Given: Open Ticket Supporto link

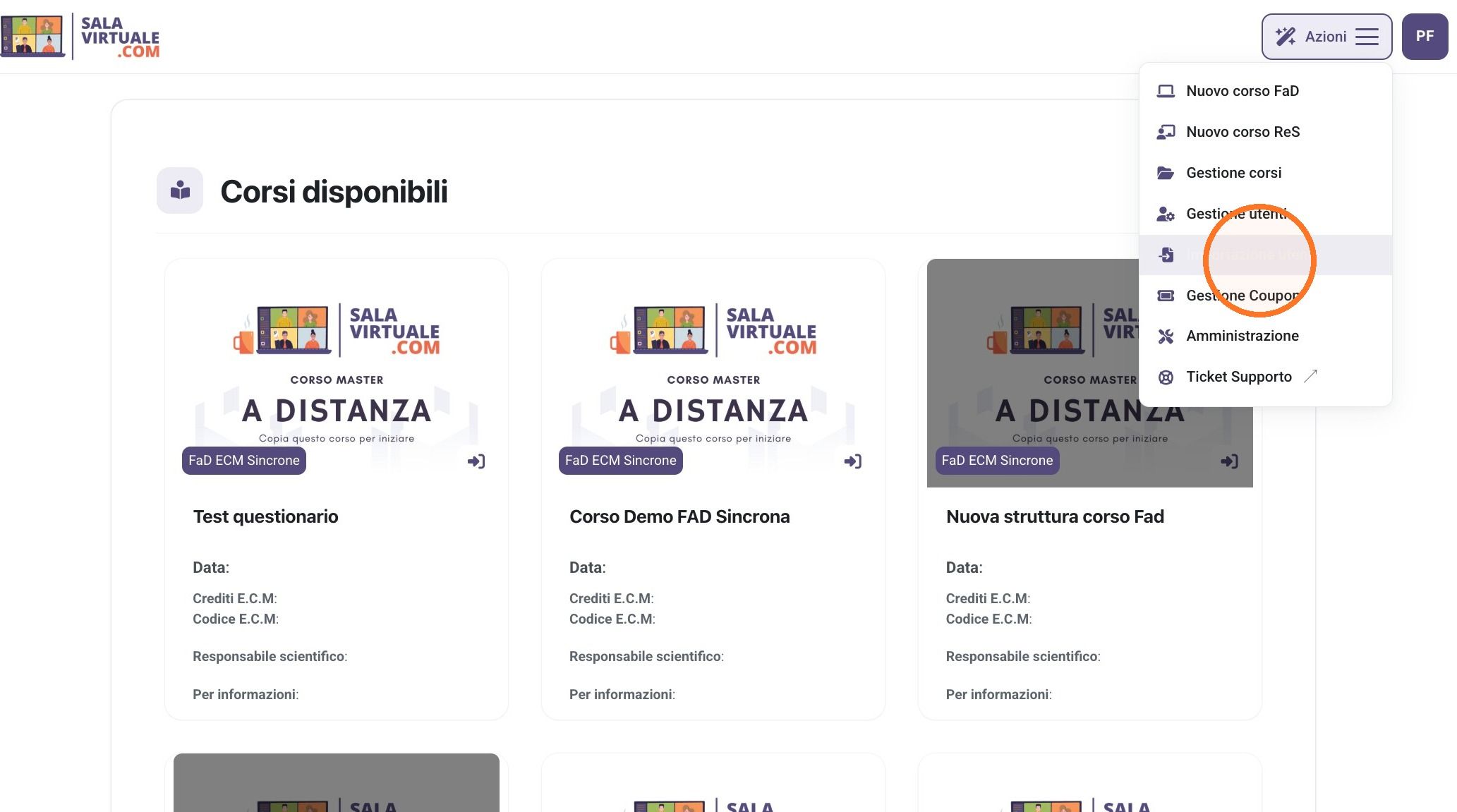Looking at the screenshot, I should (1265, 377).
